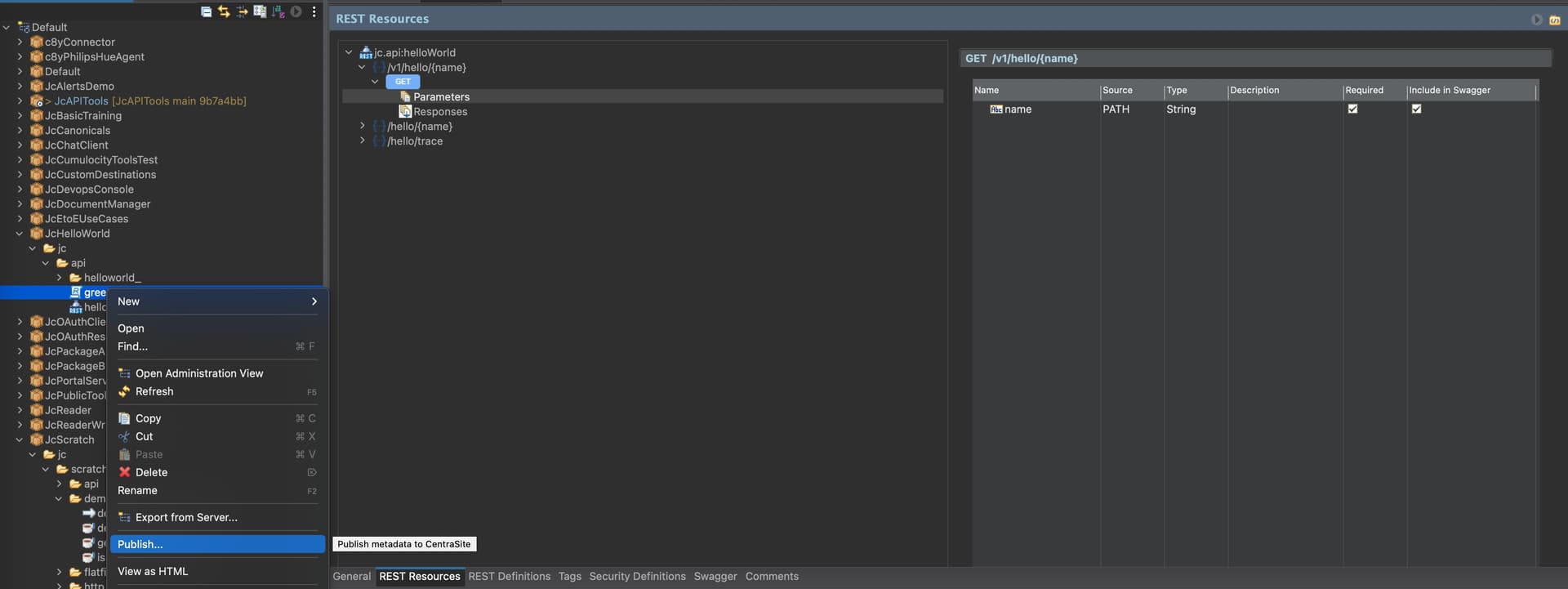1568x589 pixels.
Task: Click the Cut scissors icon in context menu
Action: pos(124,436)
